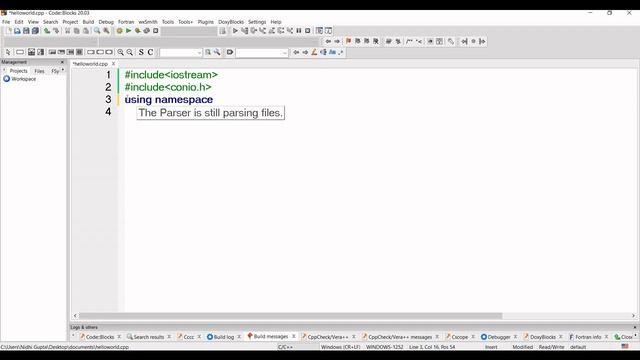Click the debugger Break pause icon
The height and width of the screenshot is (360, 640).
click(299, 31)
